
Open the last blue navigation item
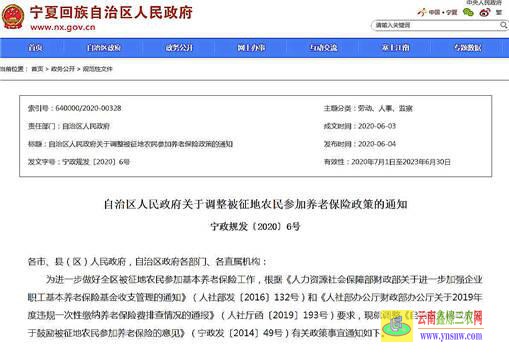468,48
